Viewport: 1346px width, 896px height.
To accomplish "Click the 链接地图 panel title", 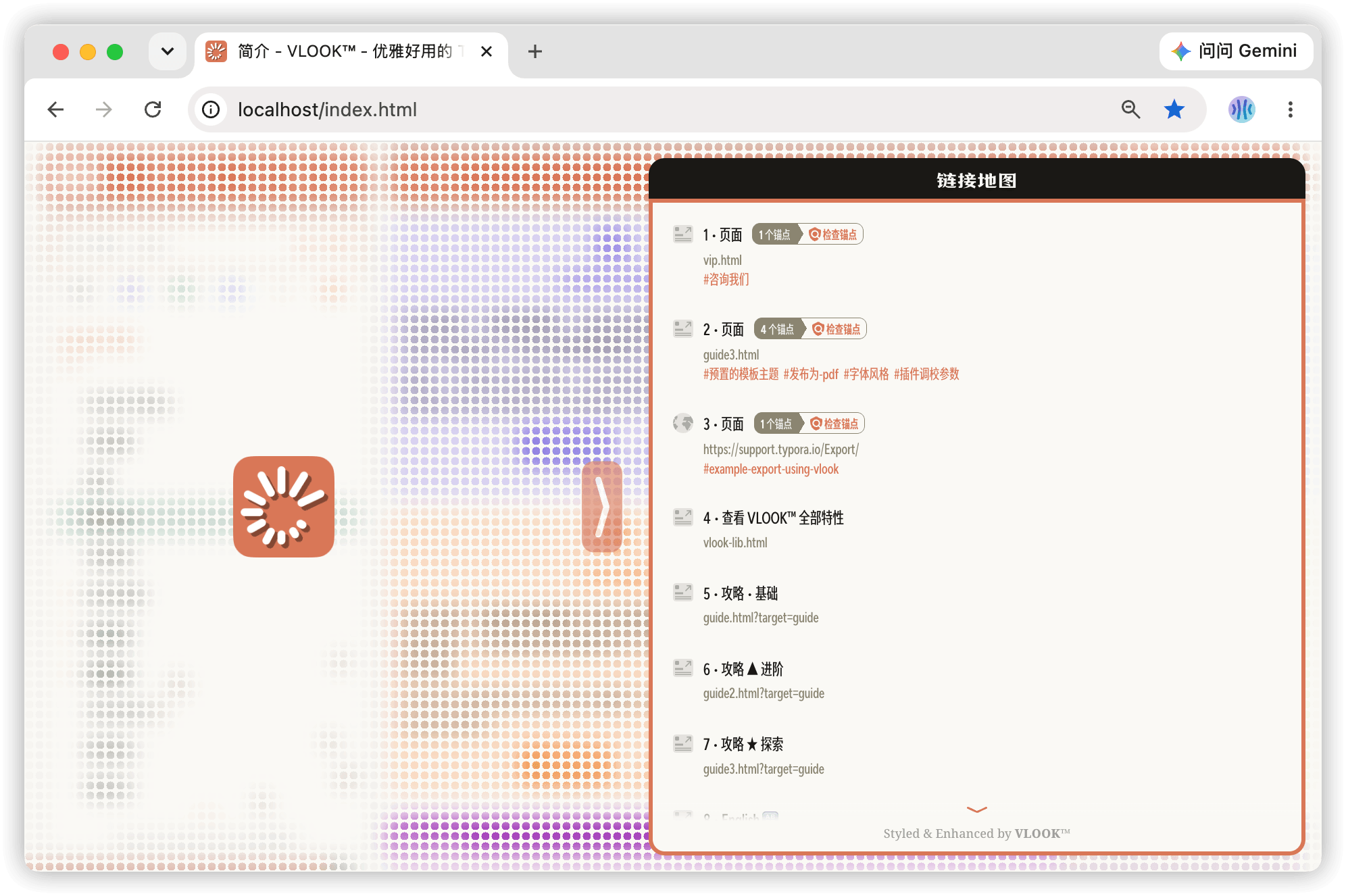I will click(x=977, y=180).
